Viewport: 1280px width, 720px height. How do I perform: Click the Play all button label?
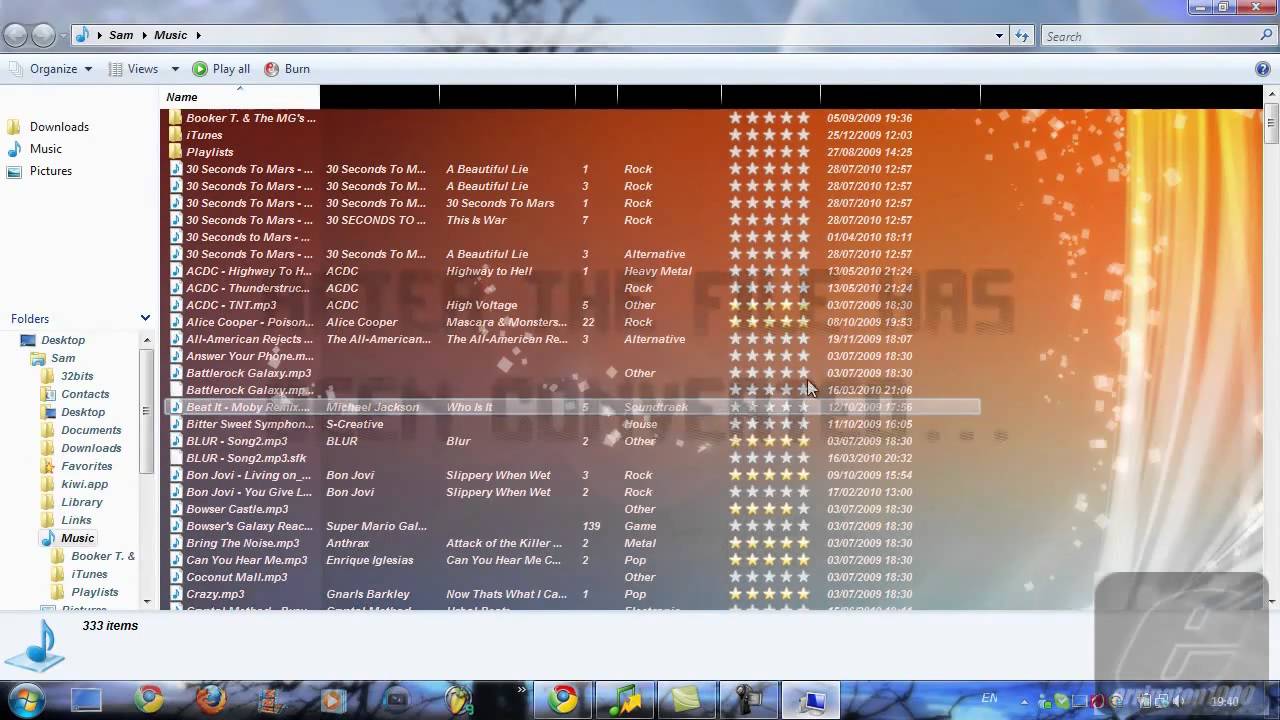(231, 69)
